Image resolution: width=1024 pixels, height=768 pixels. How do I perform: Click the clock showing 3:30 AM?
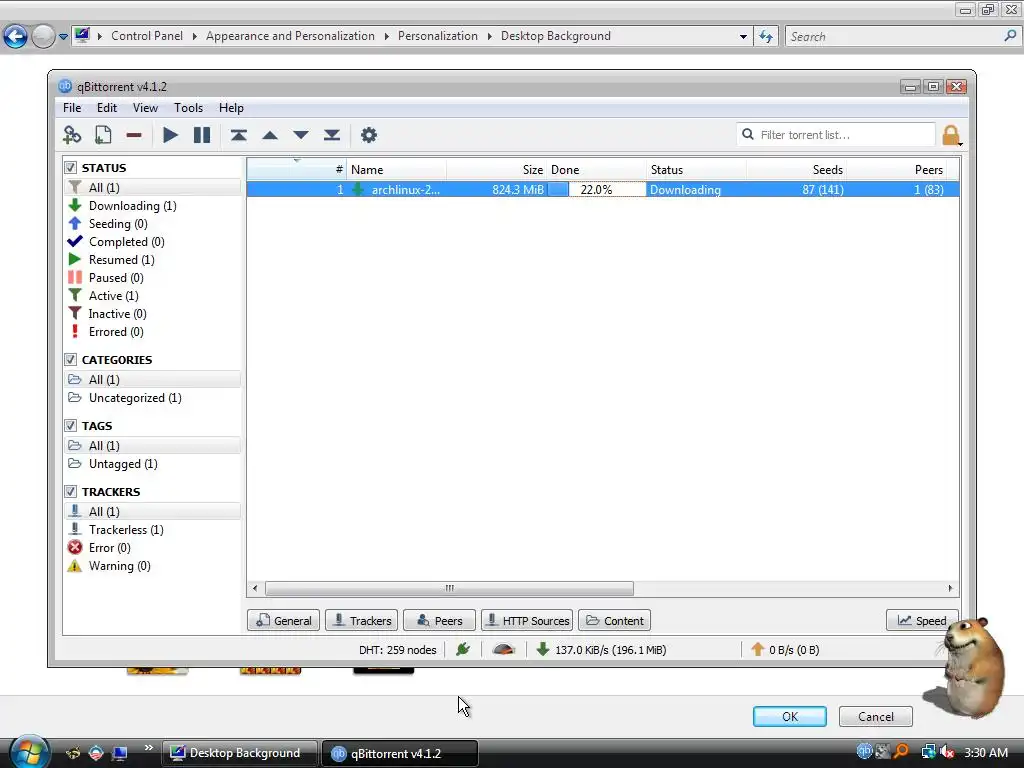(x=985, y=752)
